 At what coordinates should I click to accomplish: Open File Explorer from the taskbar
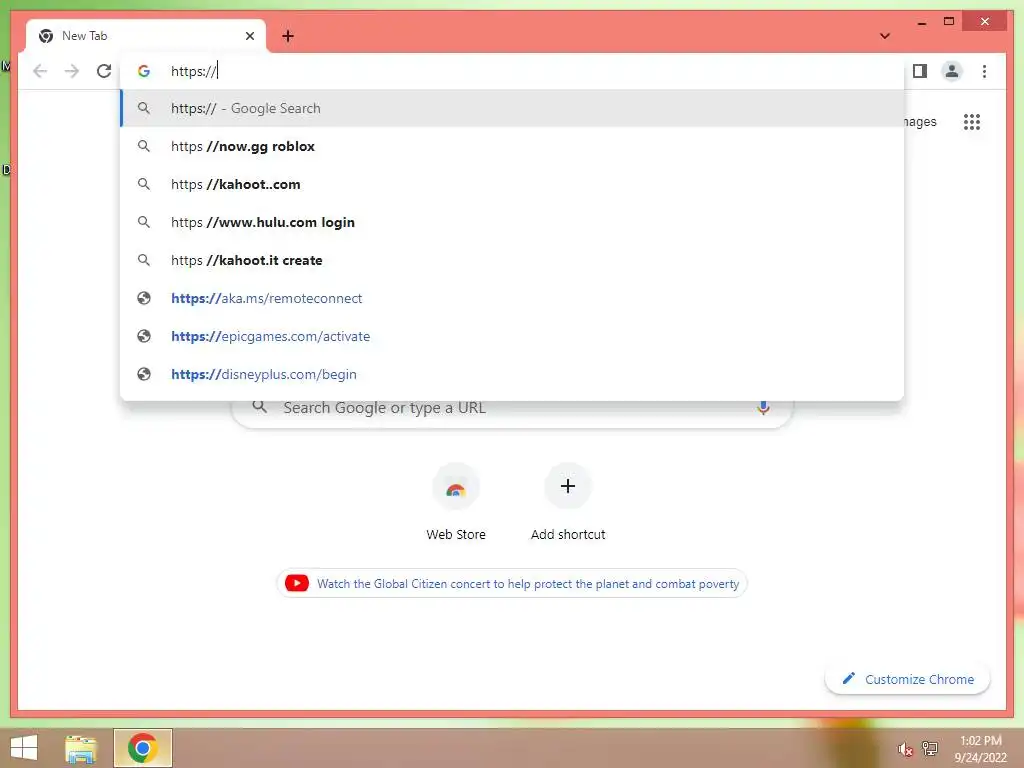tap(80, 748)
